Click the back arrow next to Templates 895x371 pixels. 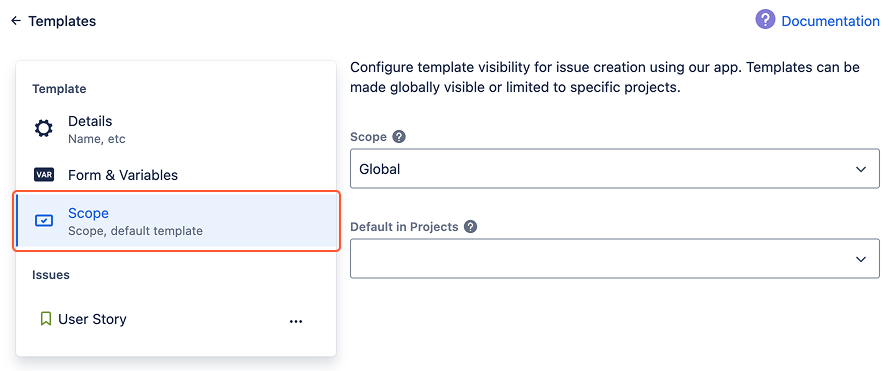(x=16, y=21)
